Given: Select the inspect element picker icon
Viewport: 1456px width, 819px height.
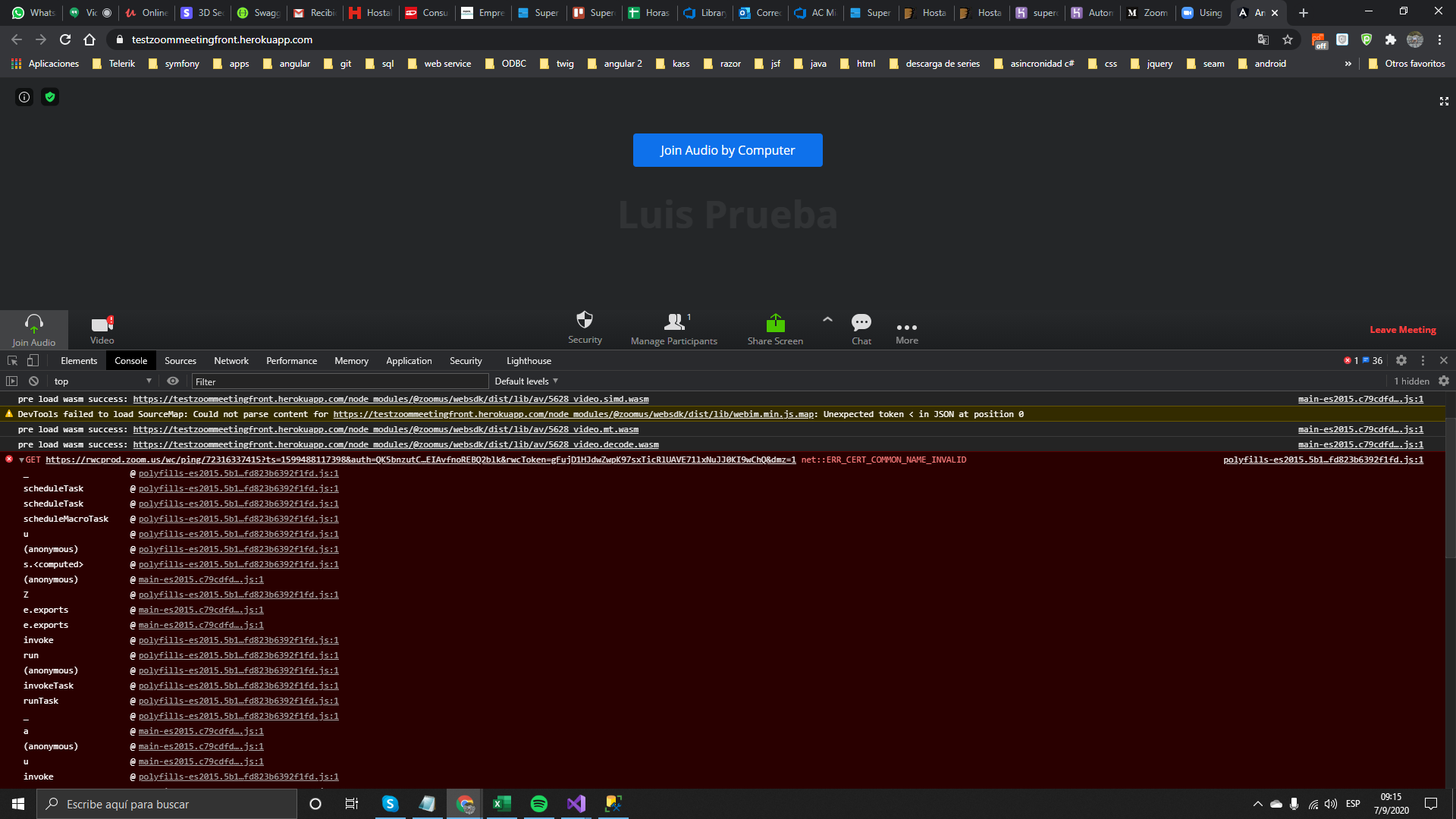Looking at the screenshot, I should coord(12,361).
